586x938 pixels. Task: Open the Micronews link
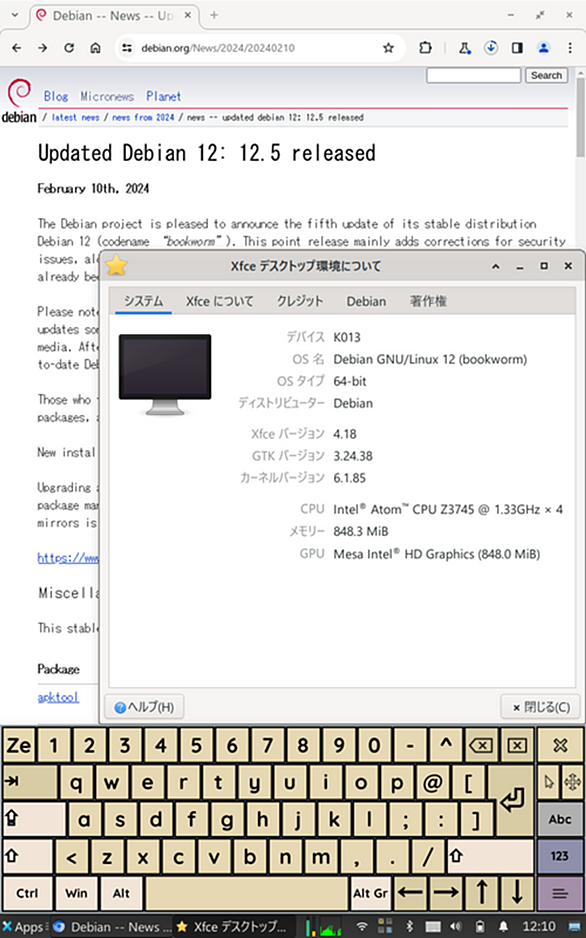point(107,96)
